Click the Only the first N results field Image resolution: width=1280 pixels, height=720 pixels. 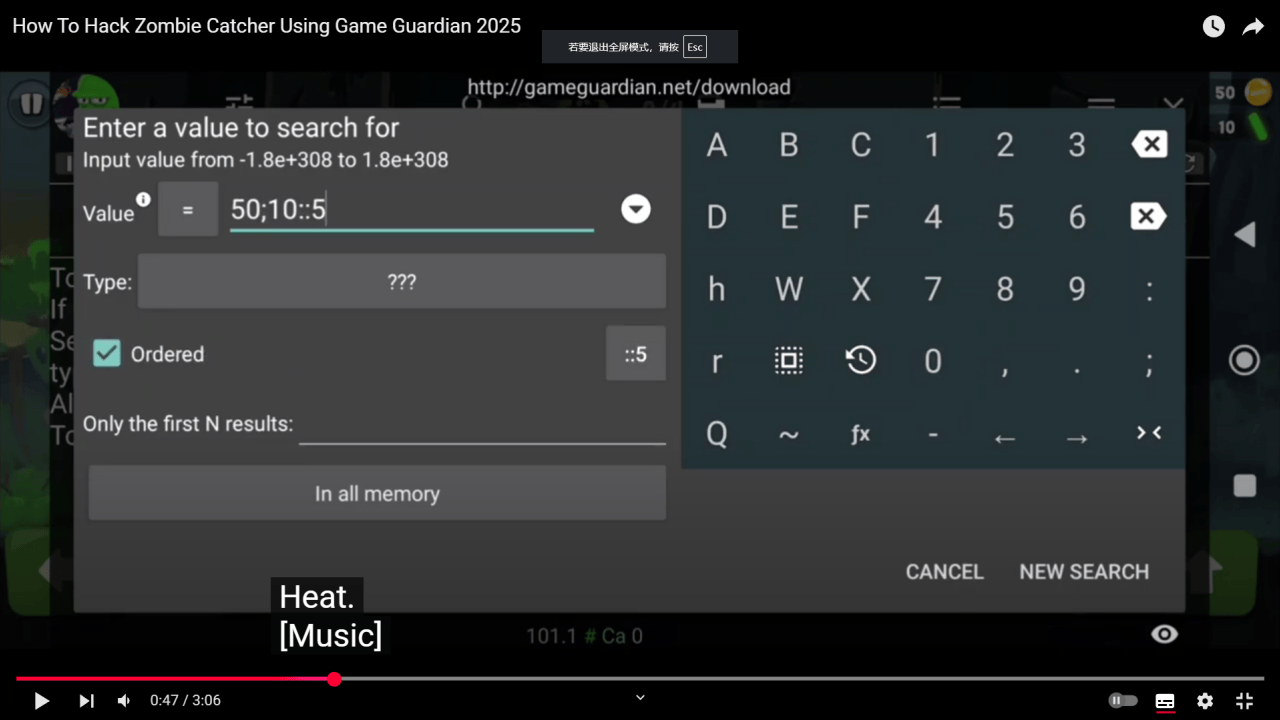point(482,425)
